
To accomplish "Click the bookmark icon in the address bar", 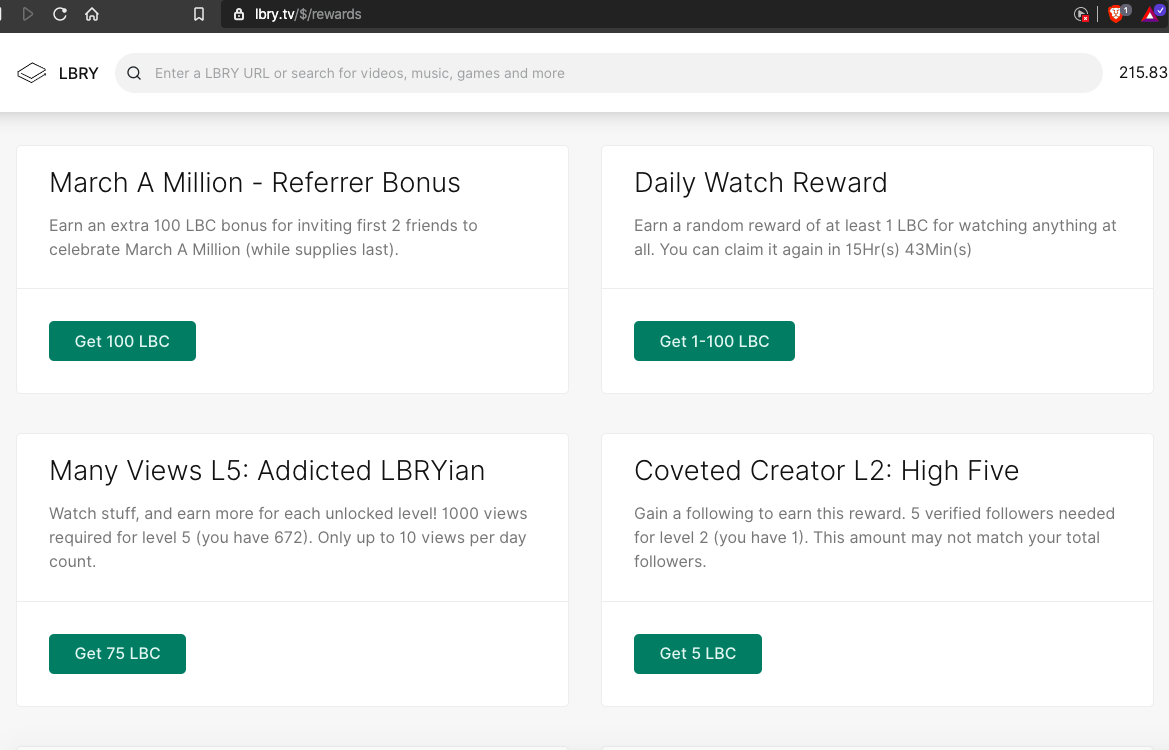I will (x=198, y=14).
